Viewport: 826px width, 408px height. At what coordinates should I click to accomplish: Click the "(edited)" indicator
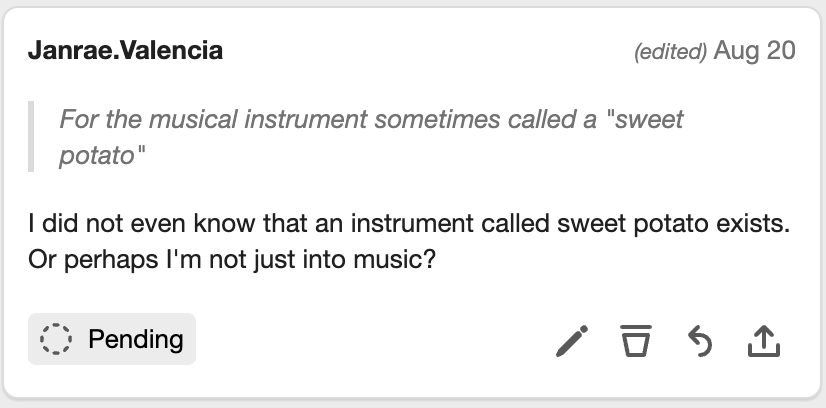tap(671, 52)
